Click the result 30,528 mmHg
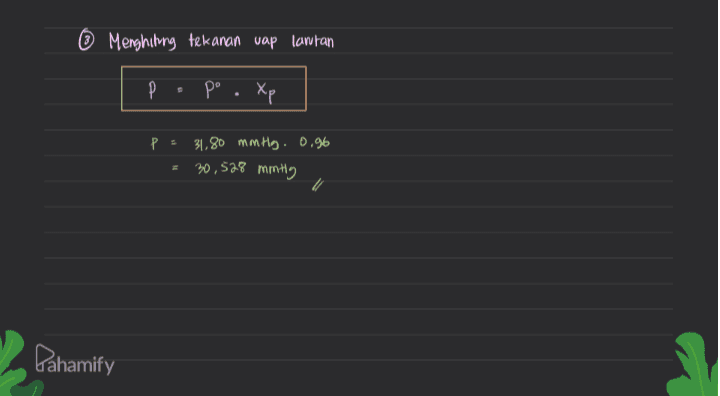This screenshot has height=396, width=720. [x=246, y=170]
